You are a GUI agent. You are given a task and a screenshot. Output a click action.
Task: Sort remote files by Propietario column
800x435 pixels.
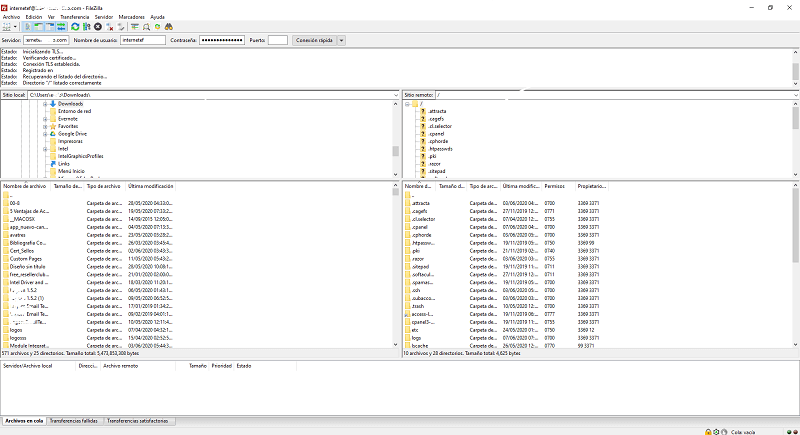coord(592,186)
